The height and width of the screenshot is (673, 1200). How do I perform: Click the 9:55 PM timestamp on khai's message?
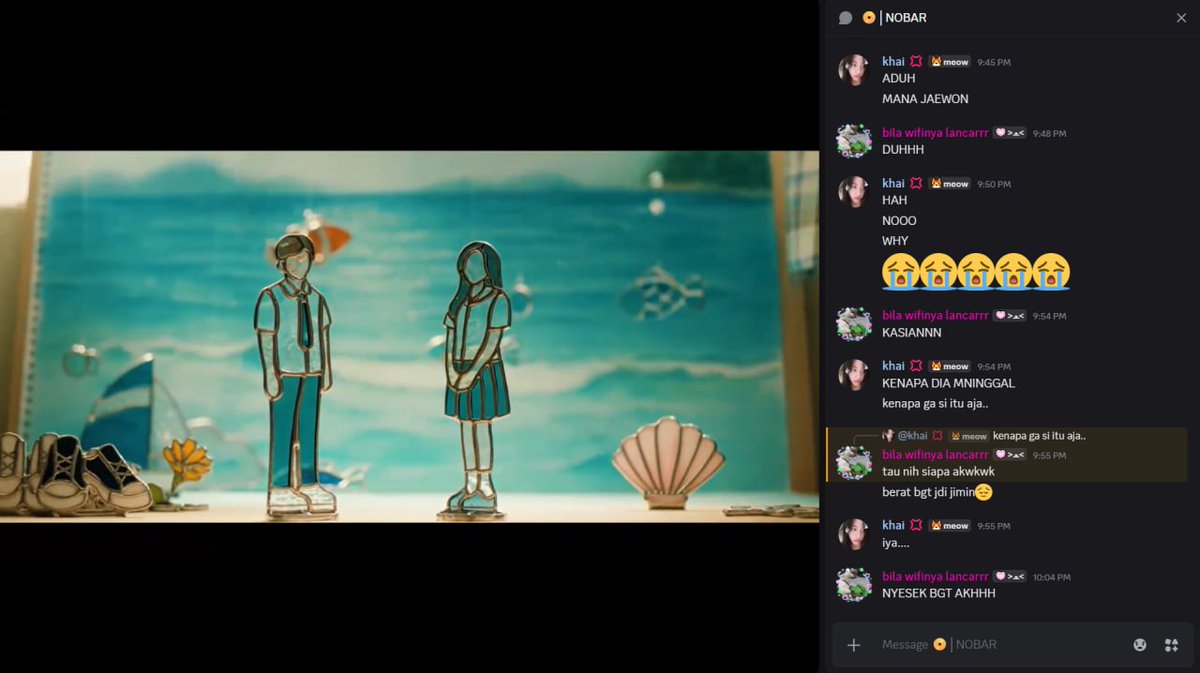(x=993, y=526)
